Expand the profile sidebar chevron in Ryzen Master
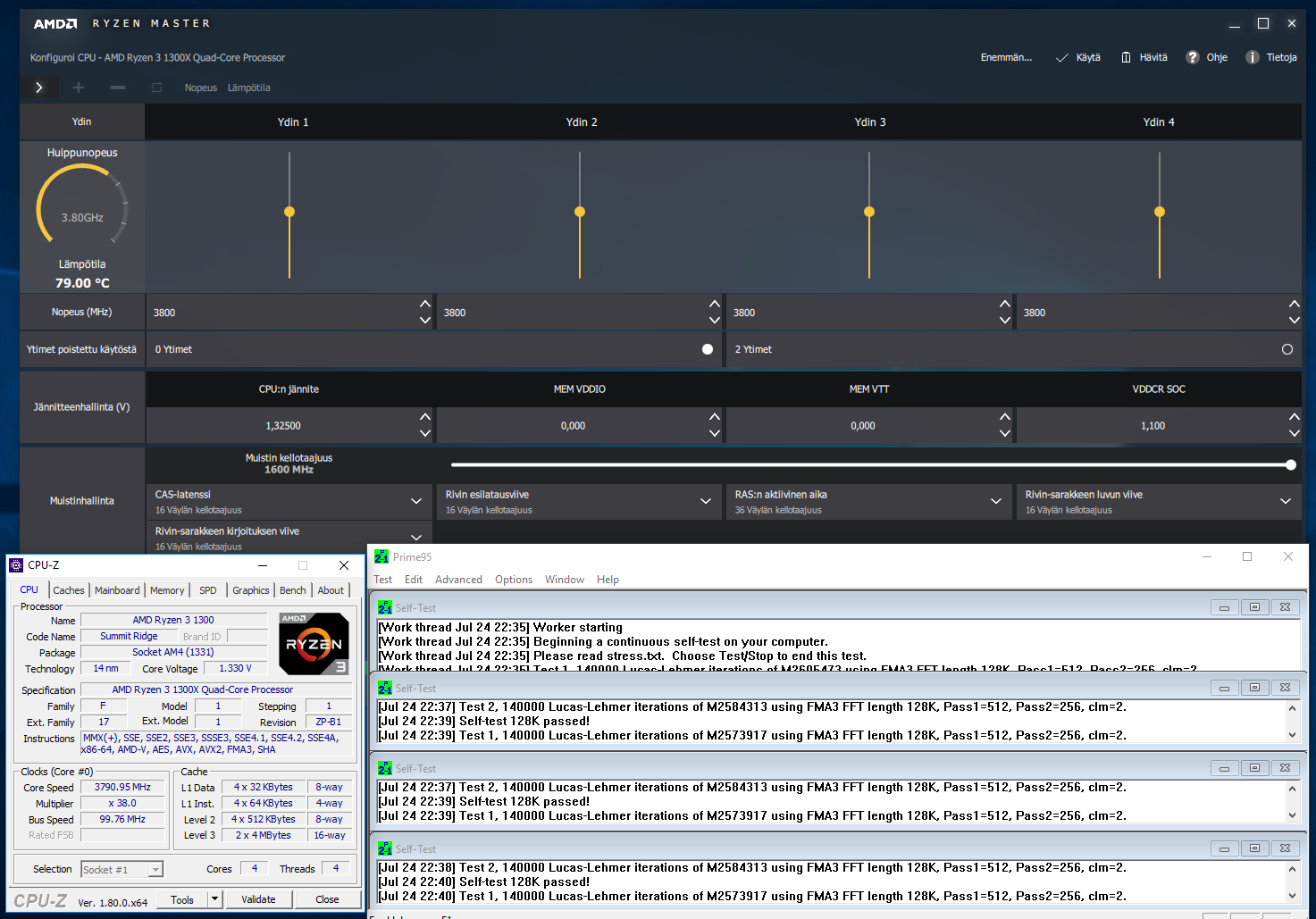The width and height of the screenshot is (1316, 919). (39, 88)
